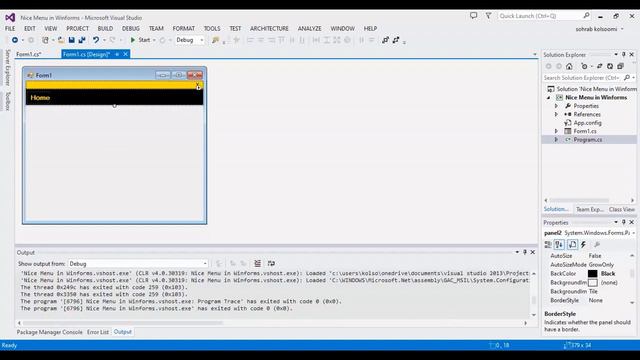This screenshot has height=360, width=640.
Task: Open the Server Explorer side tab
Action: [x=8, y=67]
